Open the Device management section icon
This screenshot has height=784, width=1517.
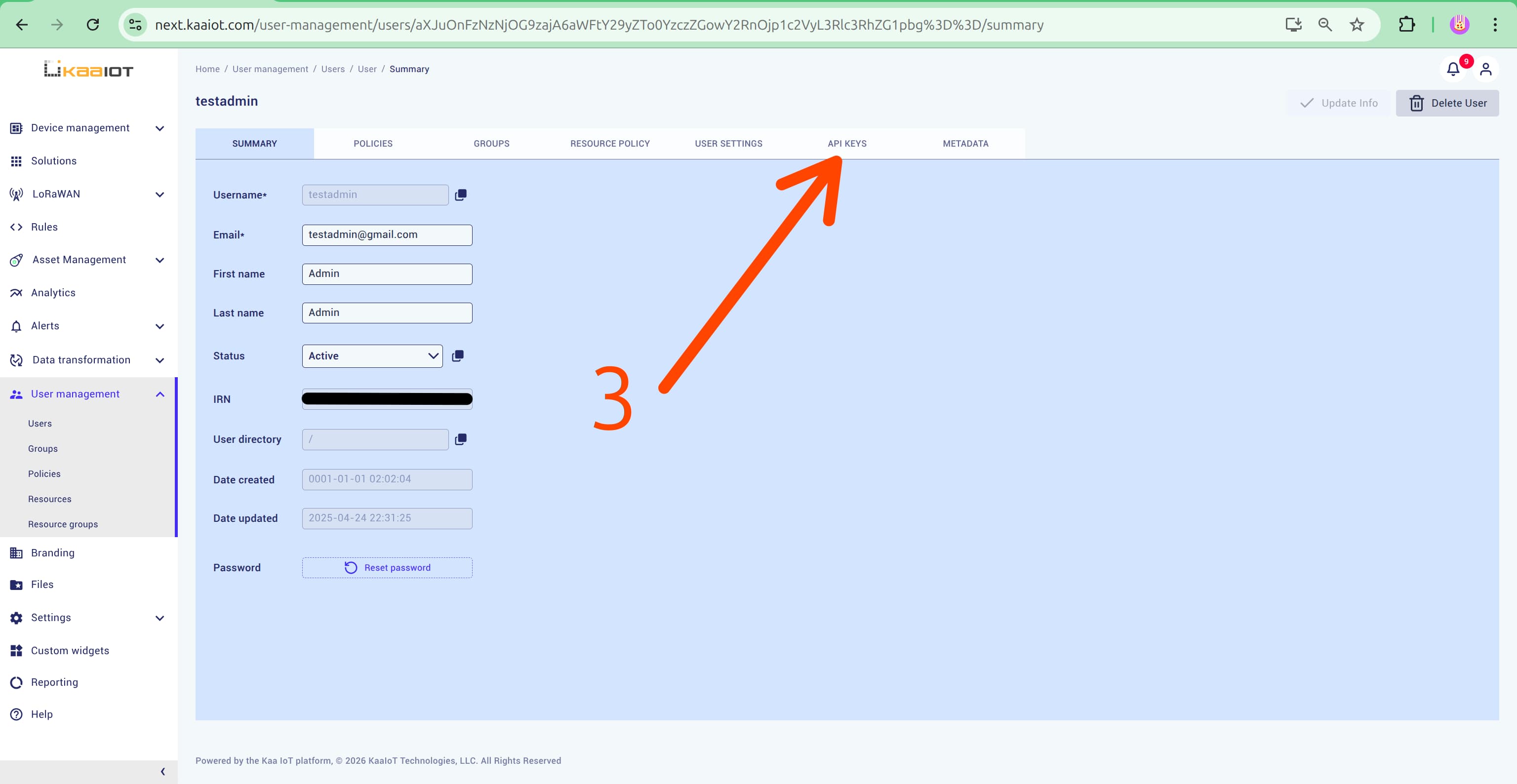[x=16, y=128]
